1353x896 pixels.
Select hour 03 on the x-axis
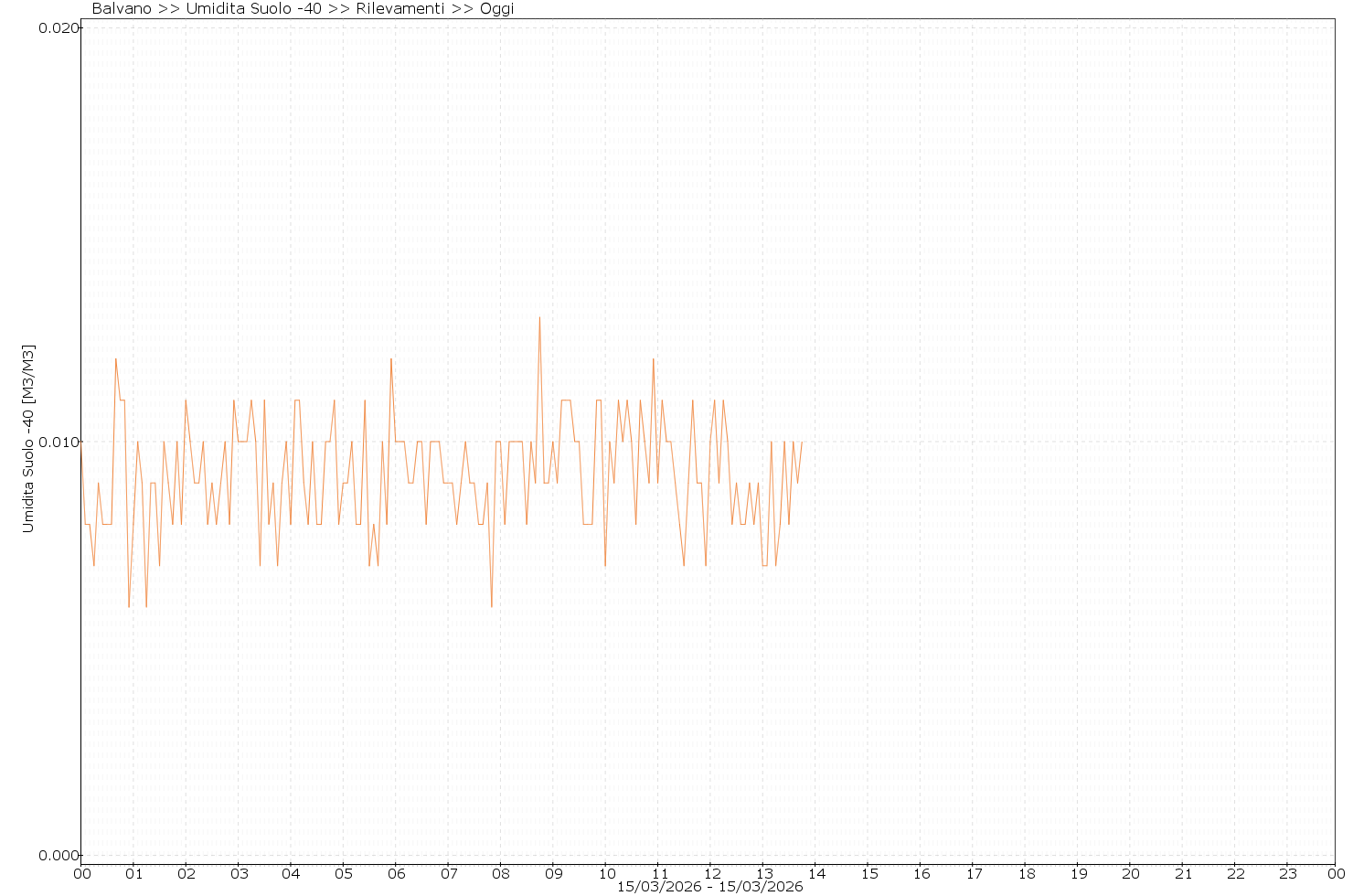pos(239,873)
